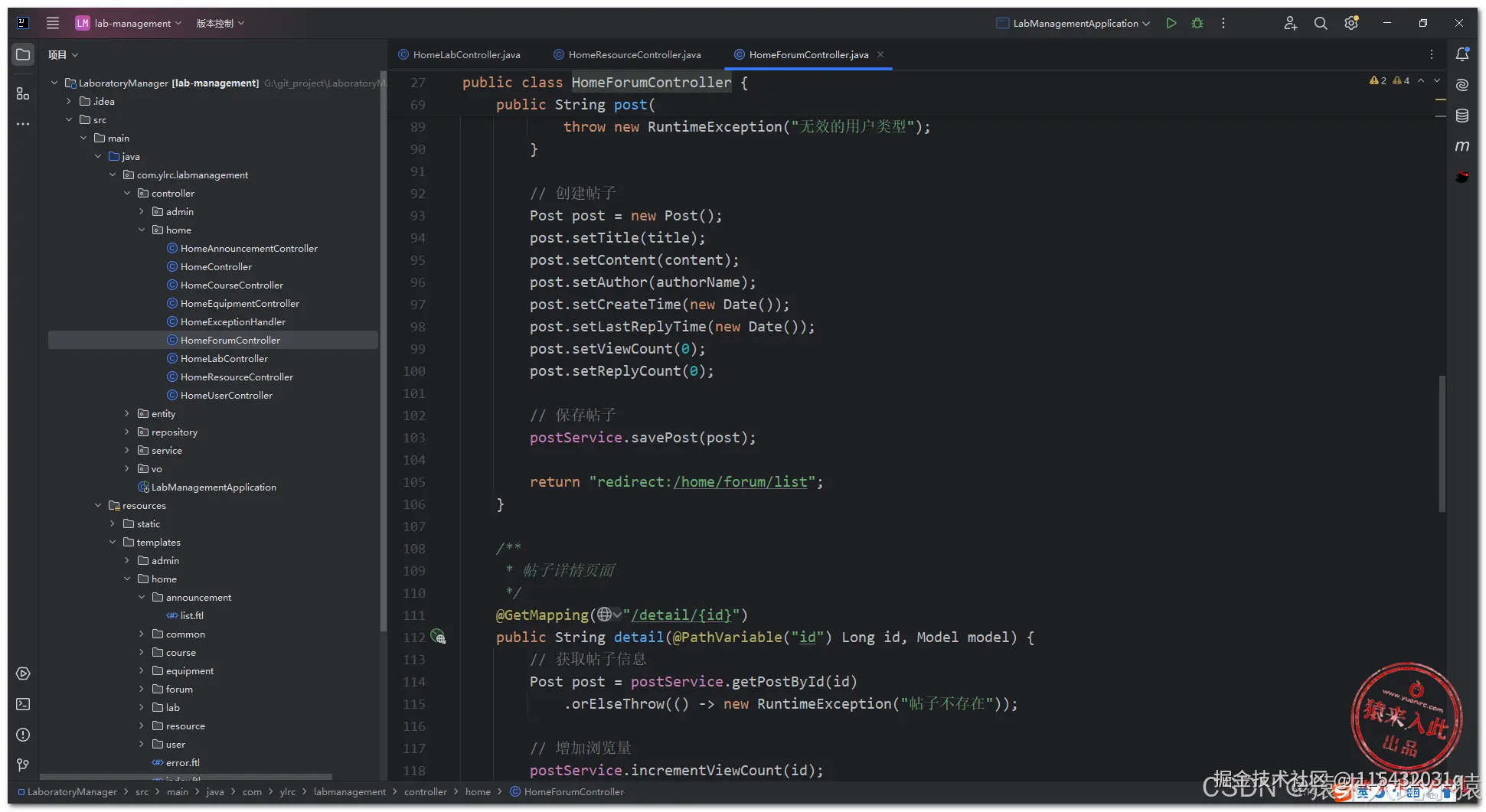
Task: Show more tool windows ellipsis
Action: (23, 124)
